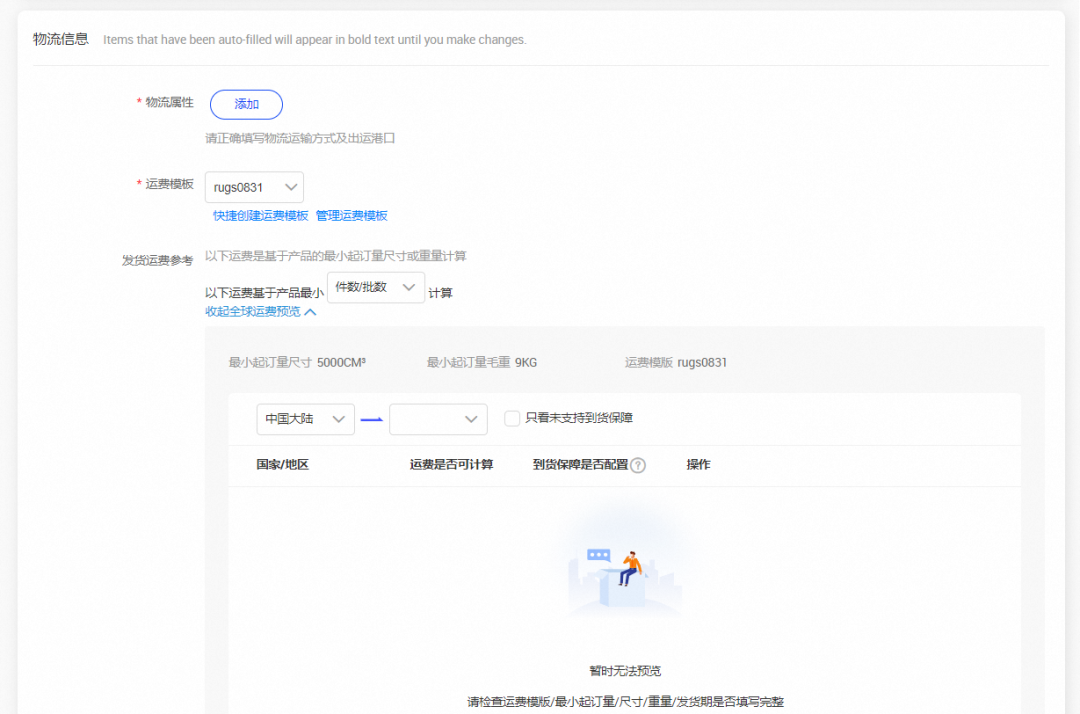This screenshot has height=714, width=1080.
Task: Open the 运费模板 template dropdown showing rugs0831
Action: [254, 187]
